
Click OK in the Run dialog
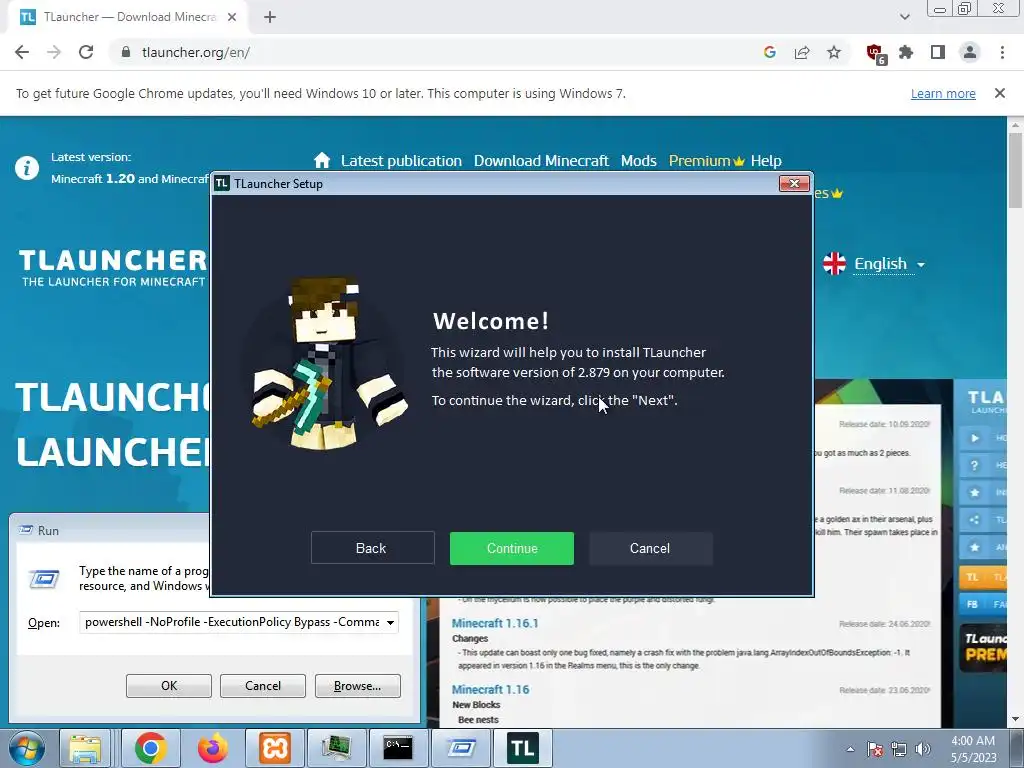click(168, 686)
